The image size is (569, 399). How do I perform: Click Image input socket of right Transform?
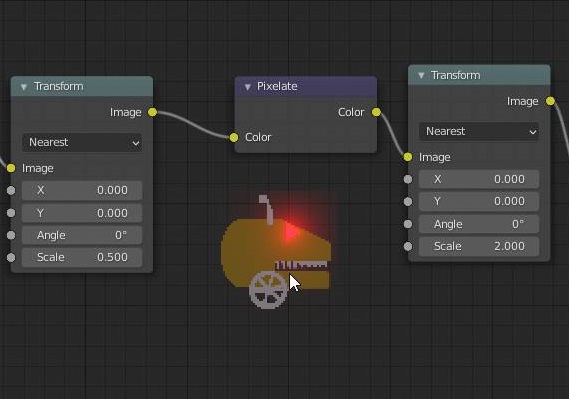point(408,157)
